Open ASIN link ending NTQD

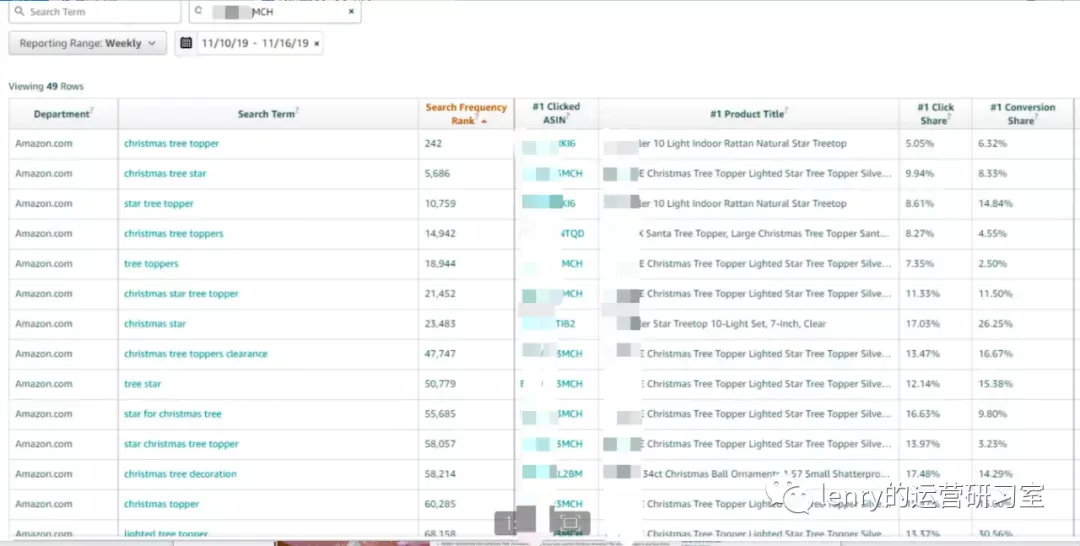pos(572,233)
